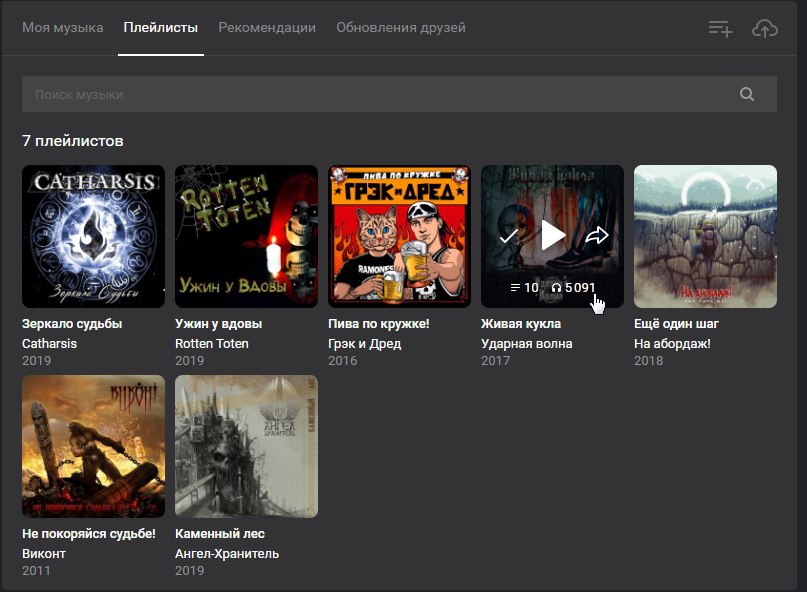Click the Не покоряйся судьбе! title
This screenshot has width=807, height=592.
click(x=89, y=534)
